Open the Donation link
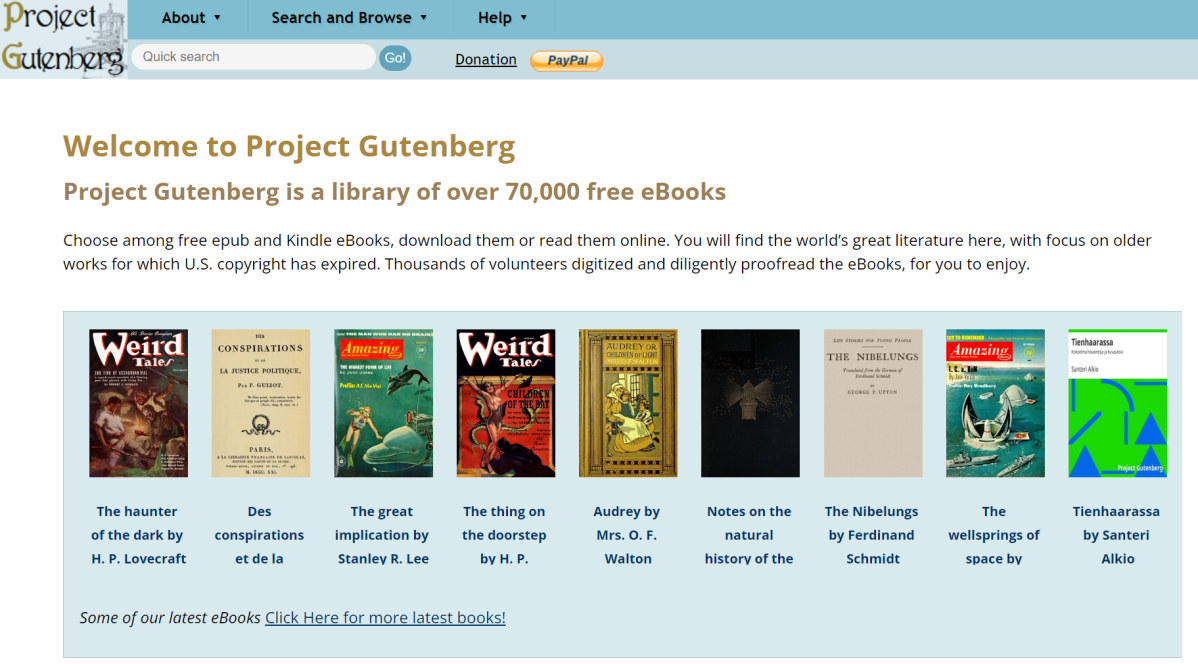Image resolution: width=1198 pixels, height=664 pixels. click(486, 59)
